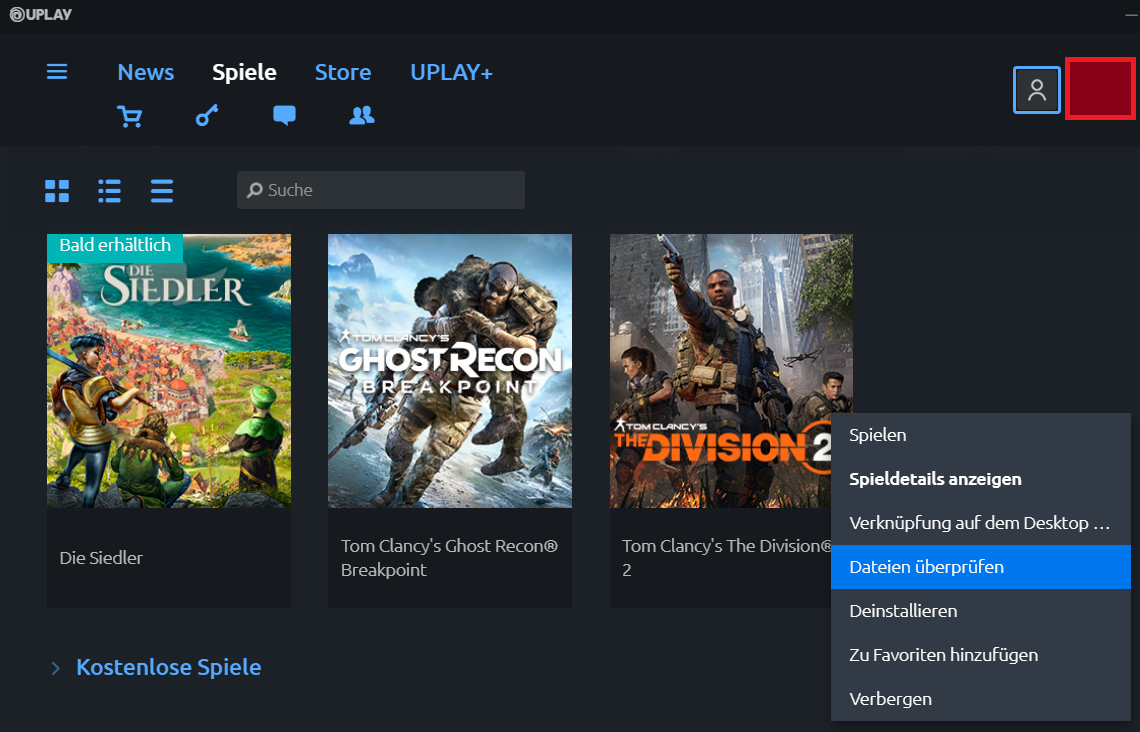Screen dimensions: 1140x732
Task: Open the UPLAY+ tab
Action: coord(451,72)
